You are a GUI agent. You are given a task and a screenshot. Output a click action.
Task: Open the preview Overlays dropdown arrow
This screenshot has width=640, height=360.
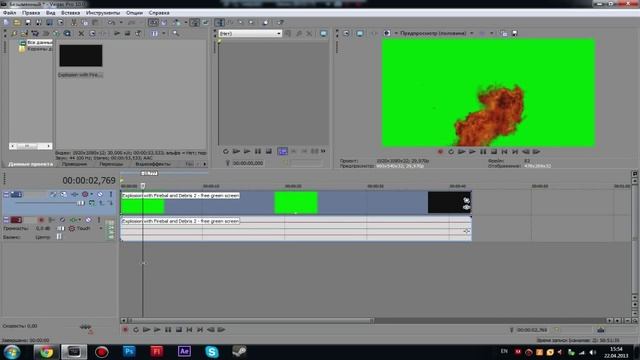491,33
